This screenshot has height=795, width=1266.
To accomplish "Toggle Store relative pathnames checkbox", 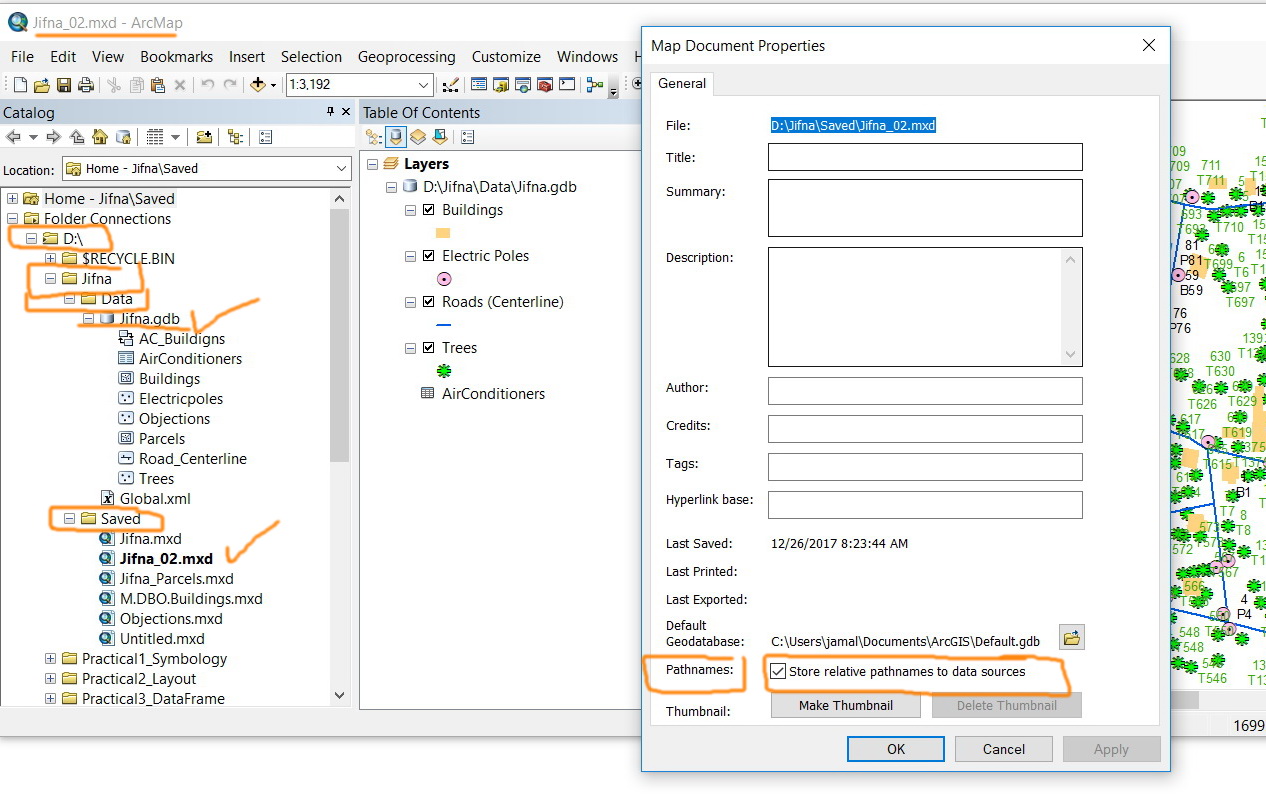I will (x=778, y=672).
